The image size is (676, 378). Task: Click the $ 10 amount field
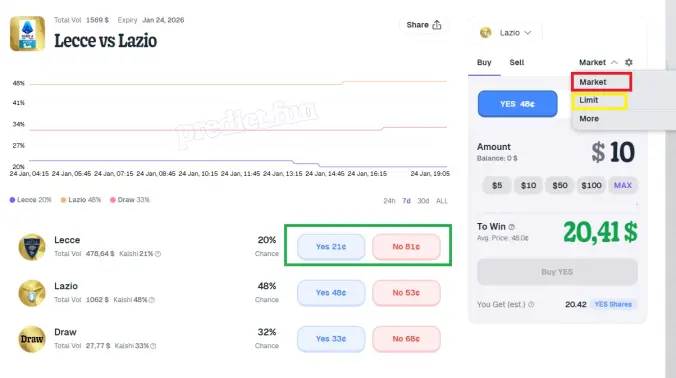pos(613,152)
